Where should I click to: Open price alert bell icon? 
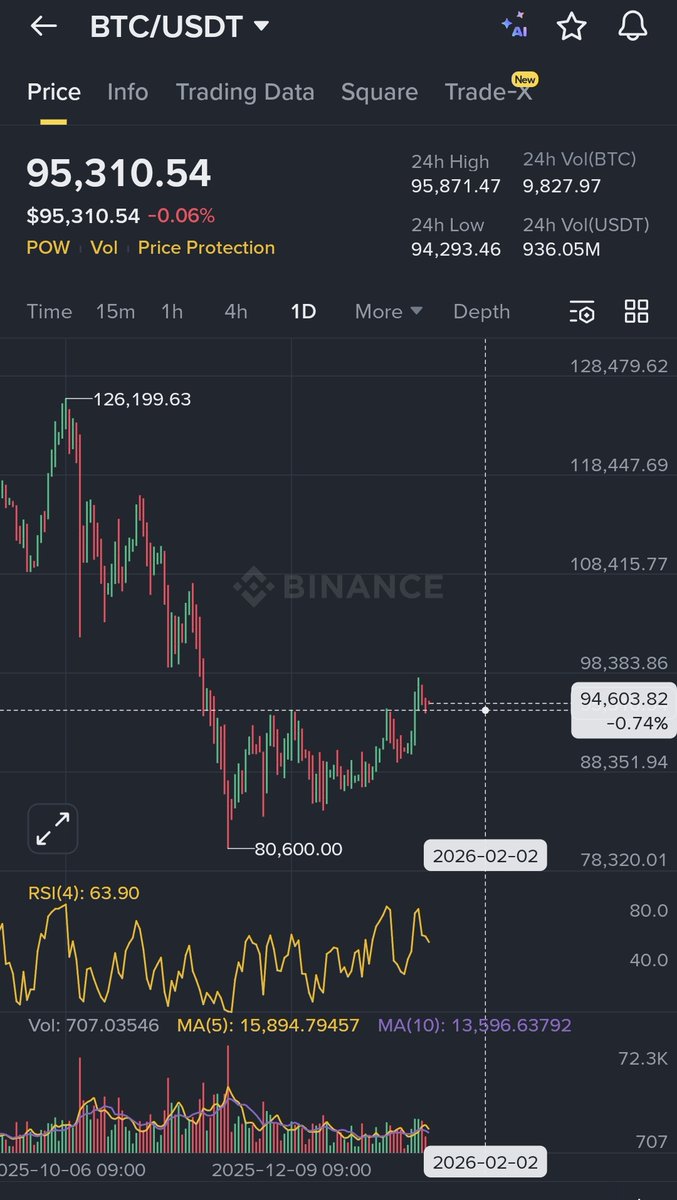[633, 27]
